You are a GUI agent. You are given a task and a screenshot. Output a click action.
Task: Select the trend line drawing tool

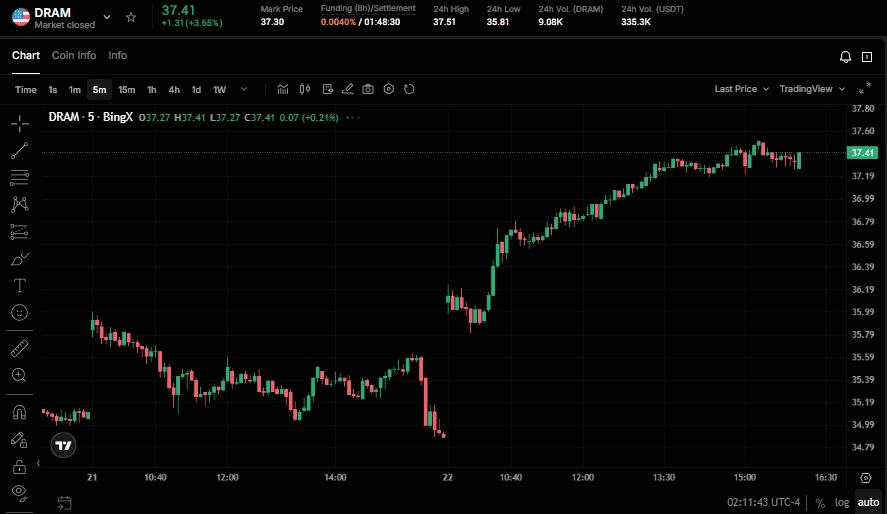[x=19, y=151]
